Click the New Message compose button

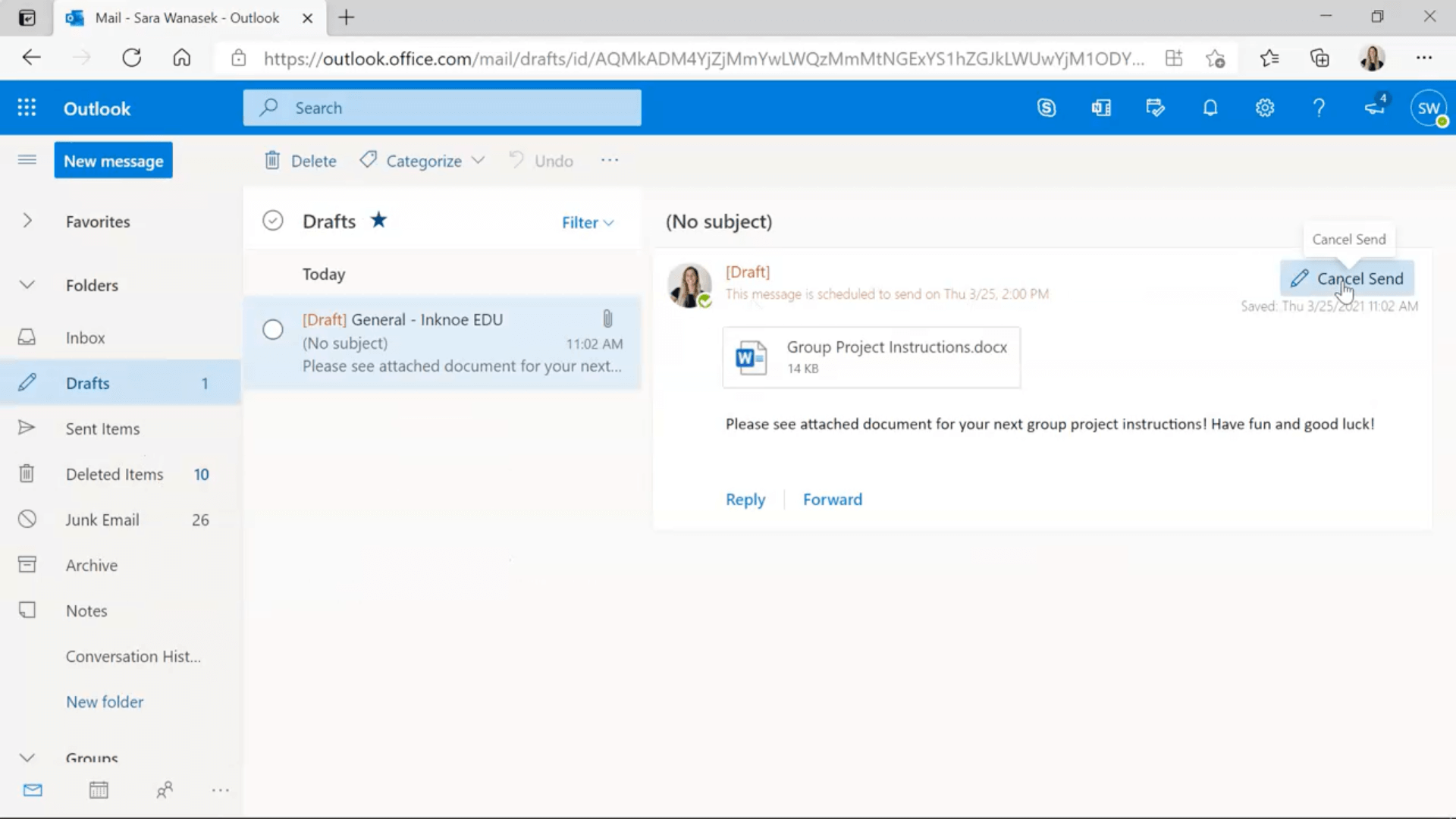point(113,161)
